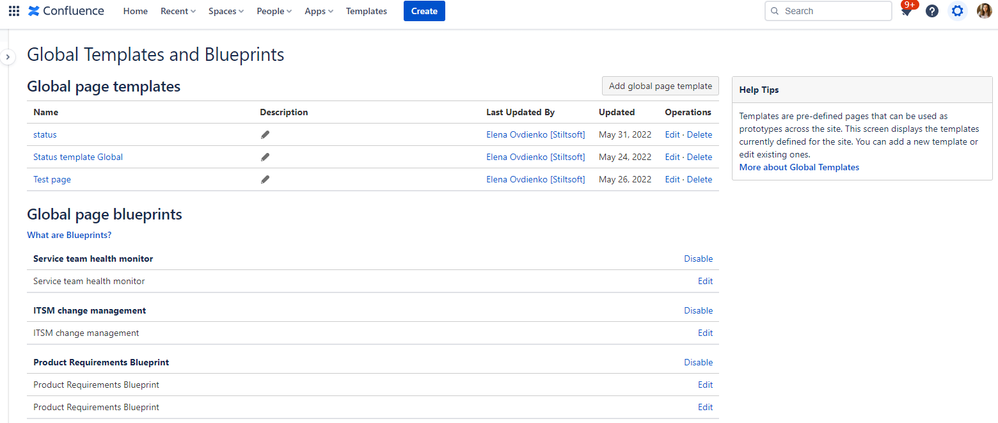Edit description pencil for status template
The width and height of the screenshot is (998, 423).
[265, 135]
